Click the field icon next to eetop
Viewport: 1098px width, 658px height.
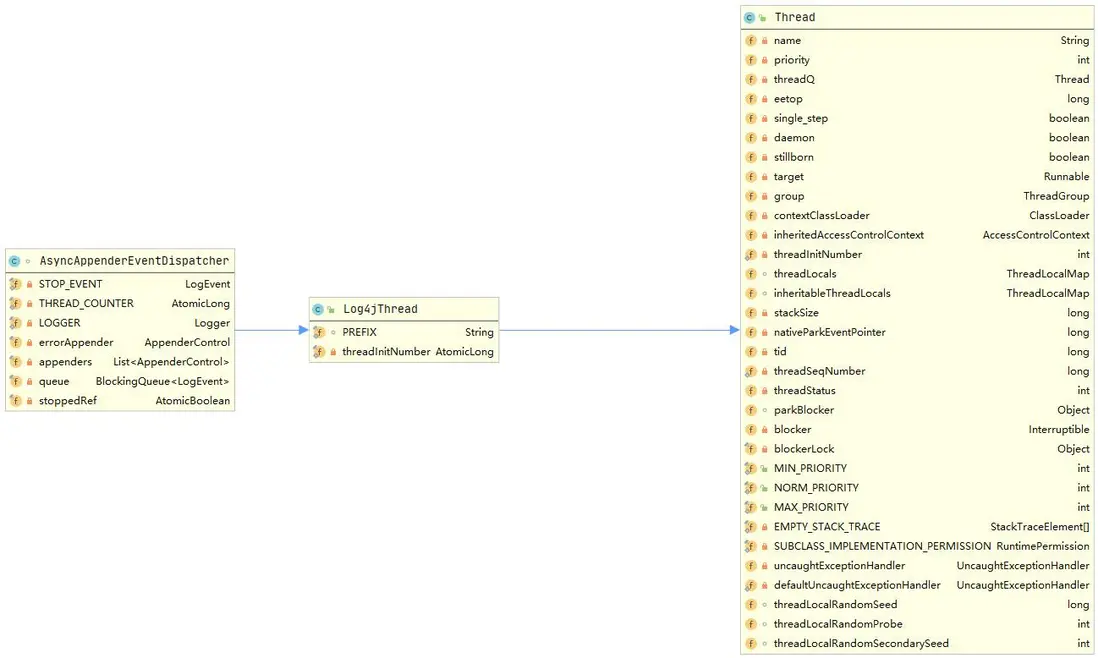pos(751,99)
